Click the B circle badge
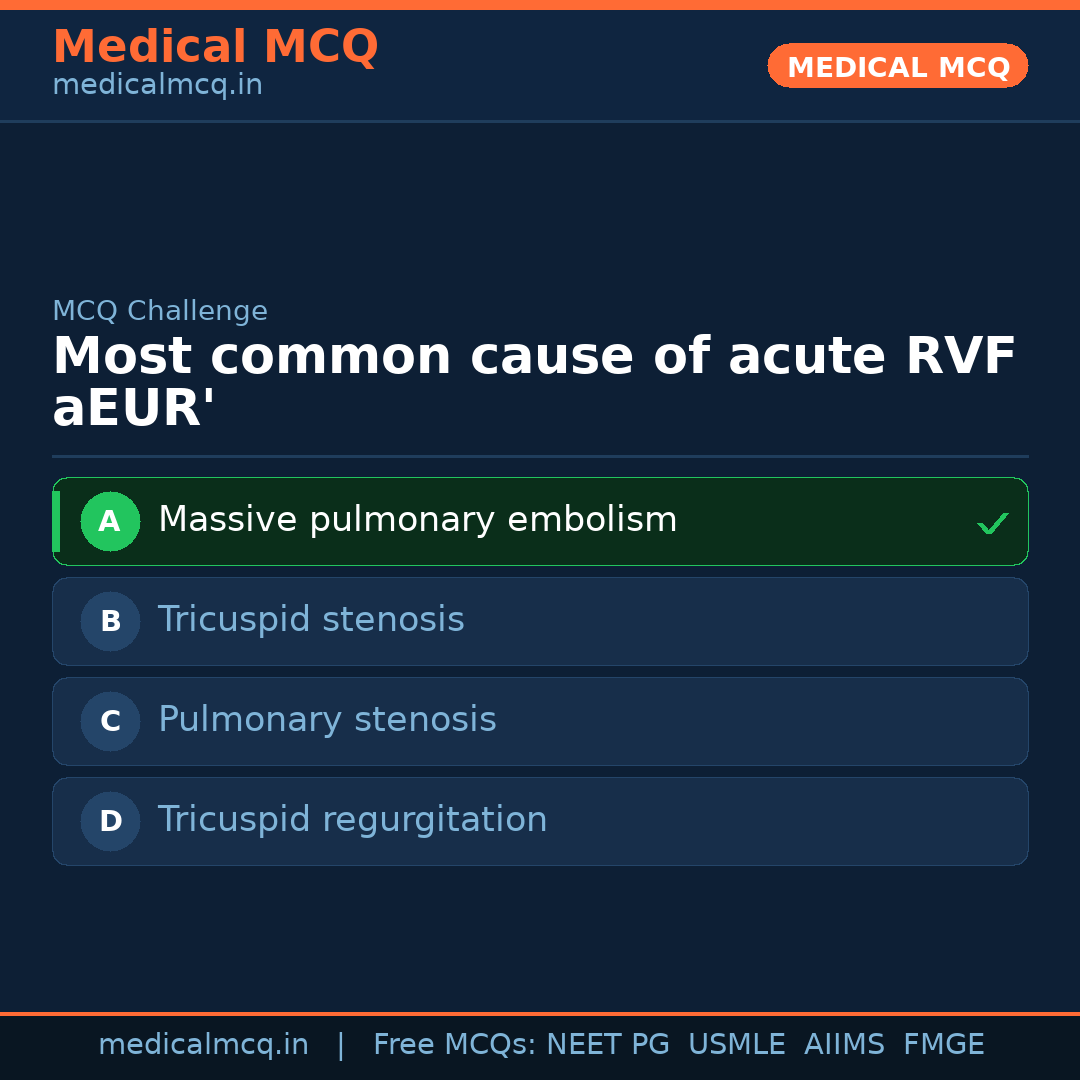 tap(110, 621)
